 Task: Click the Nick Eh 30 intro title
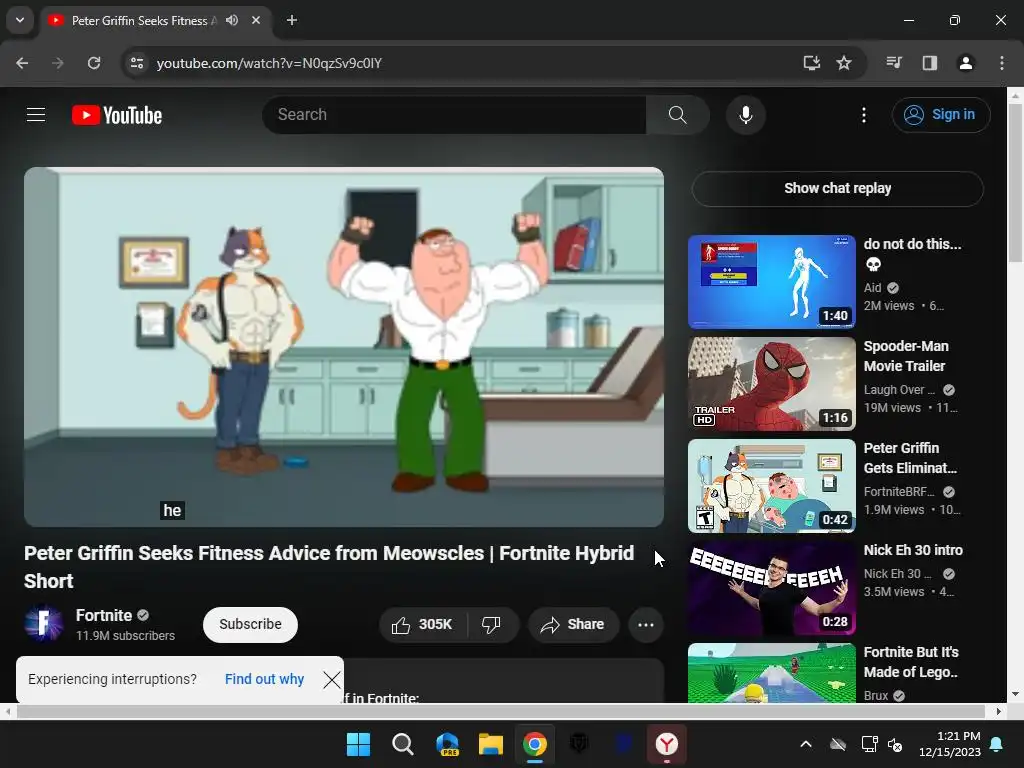pyautogui.click(x=913, y=551)
